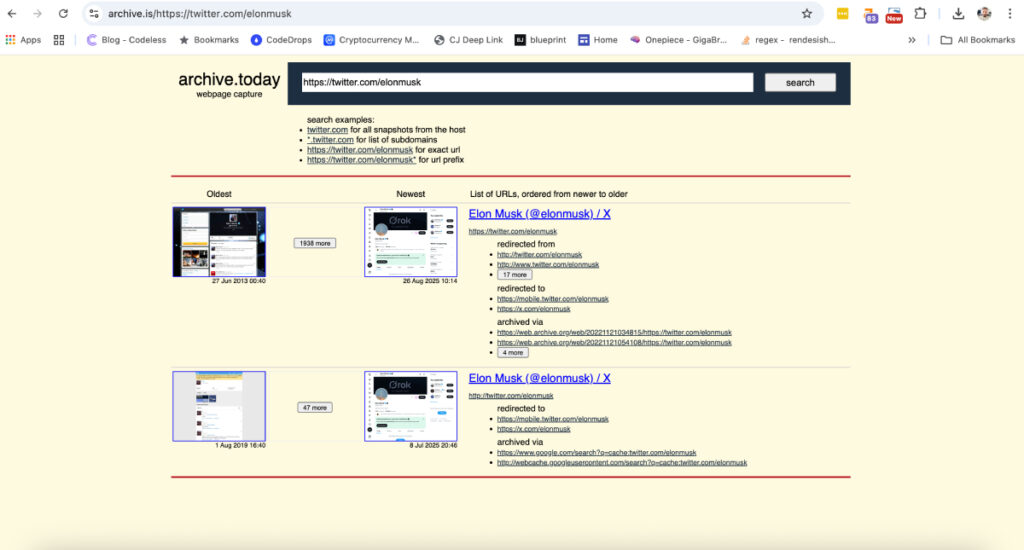Expand the 4 more archived via button
Image resolution: width=1024 pixels, height=550 pixels.
point(513,353)
